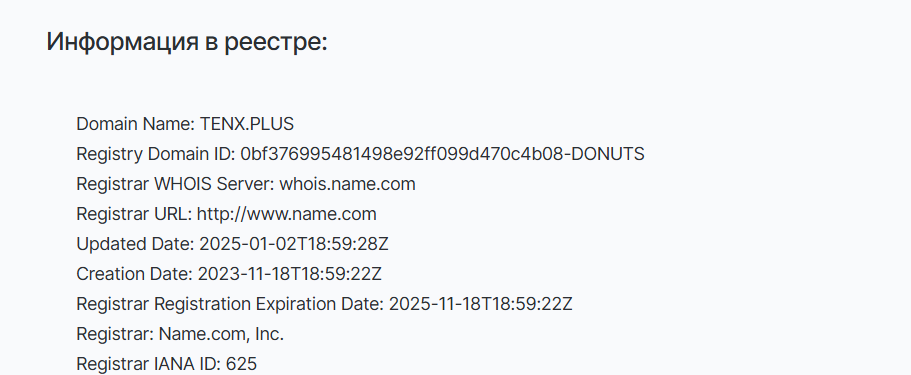
Task: Click the 2023-11-18T18:59:22Z creation timestamp
Action: point(290,274)
